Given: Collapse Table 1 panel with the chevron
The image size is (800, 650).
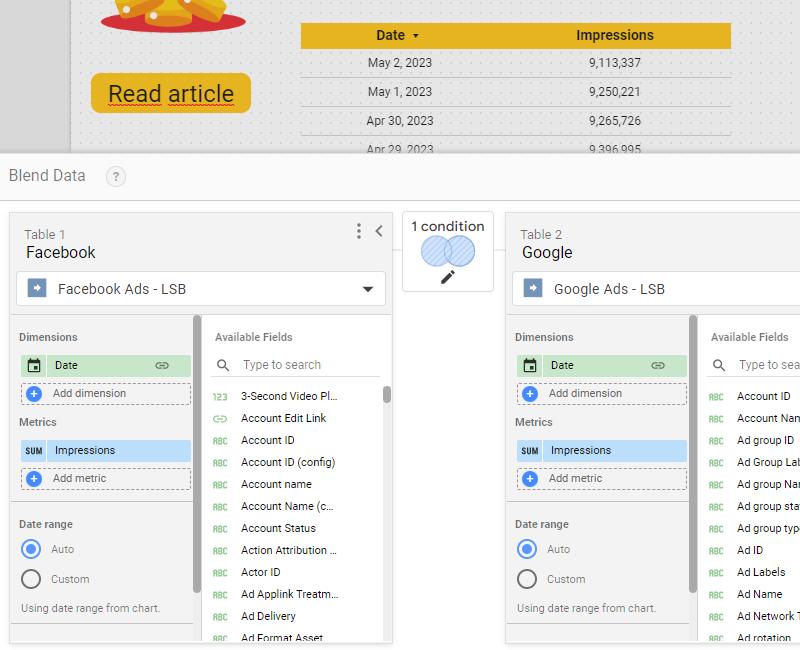Looking at the screenshot, I should point(379,231).
